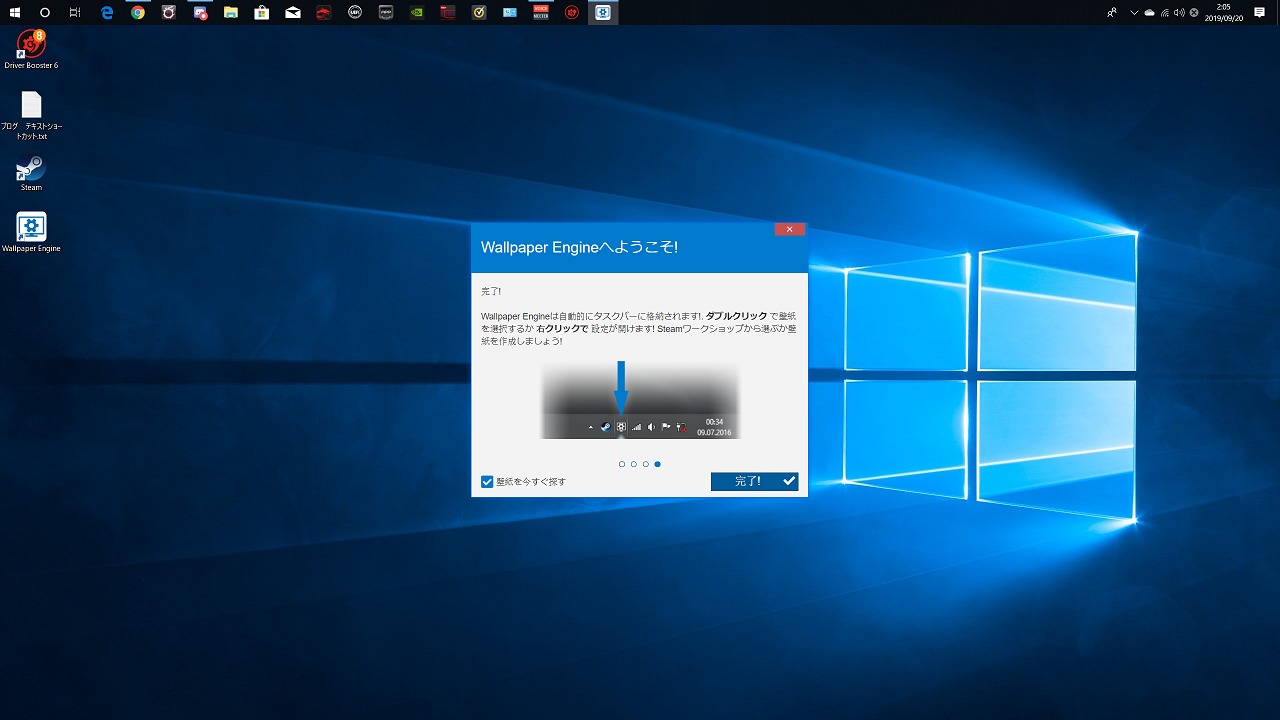Open the clock showing 2:05
Screen dimensions: 1280x720
(x=1223, y=13)
